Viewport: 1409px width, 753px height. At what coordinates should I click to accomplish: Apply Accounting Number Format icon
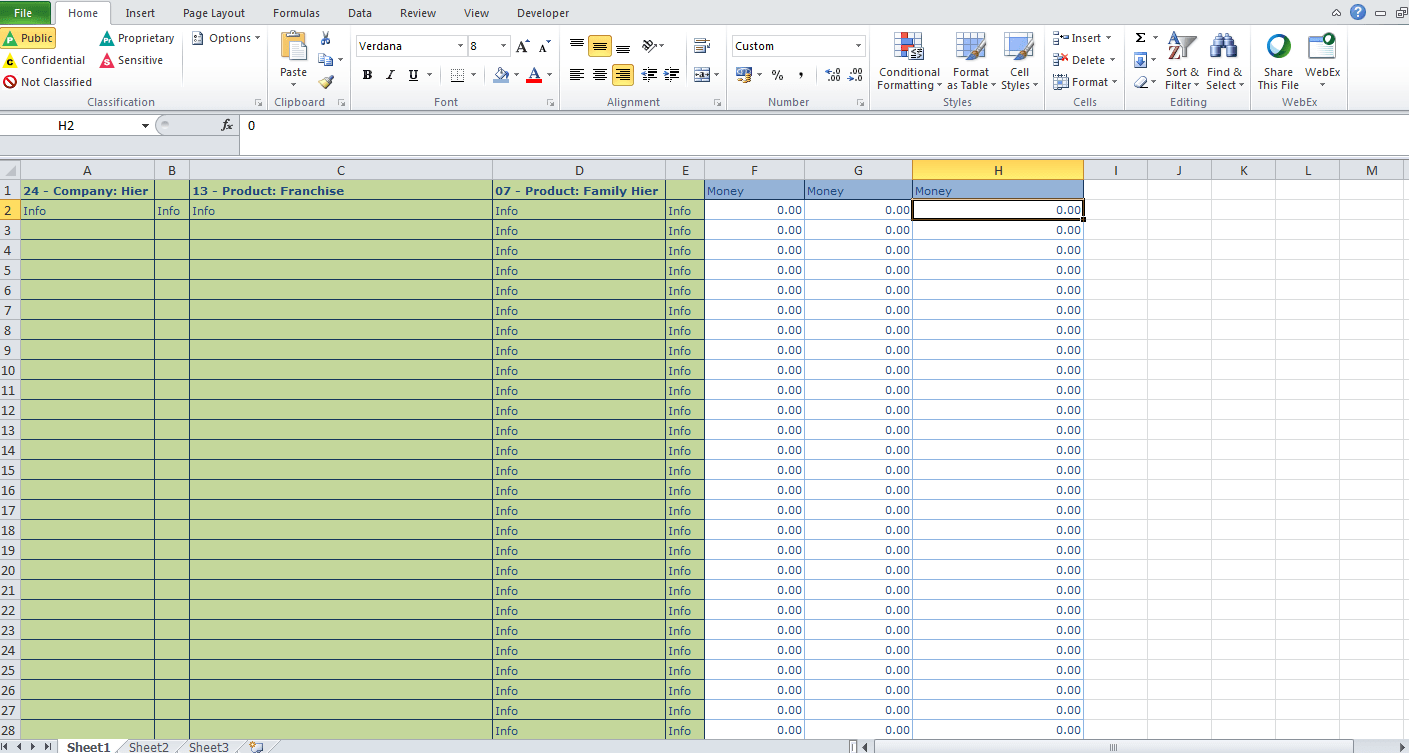point(744,75)
